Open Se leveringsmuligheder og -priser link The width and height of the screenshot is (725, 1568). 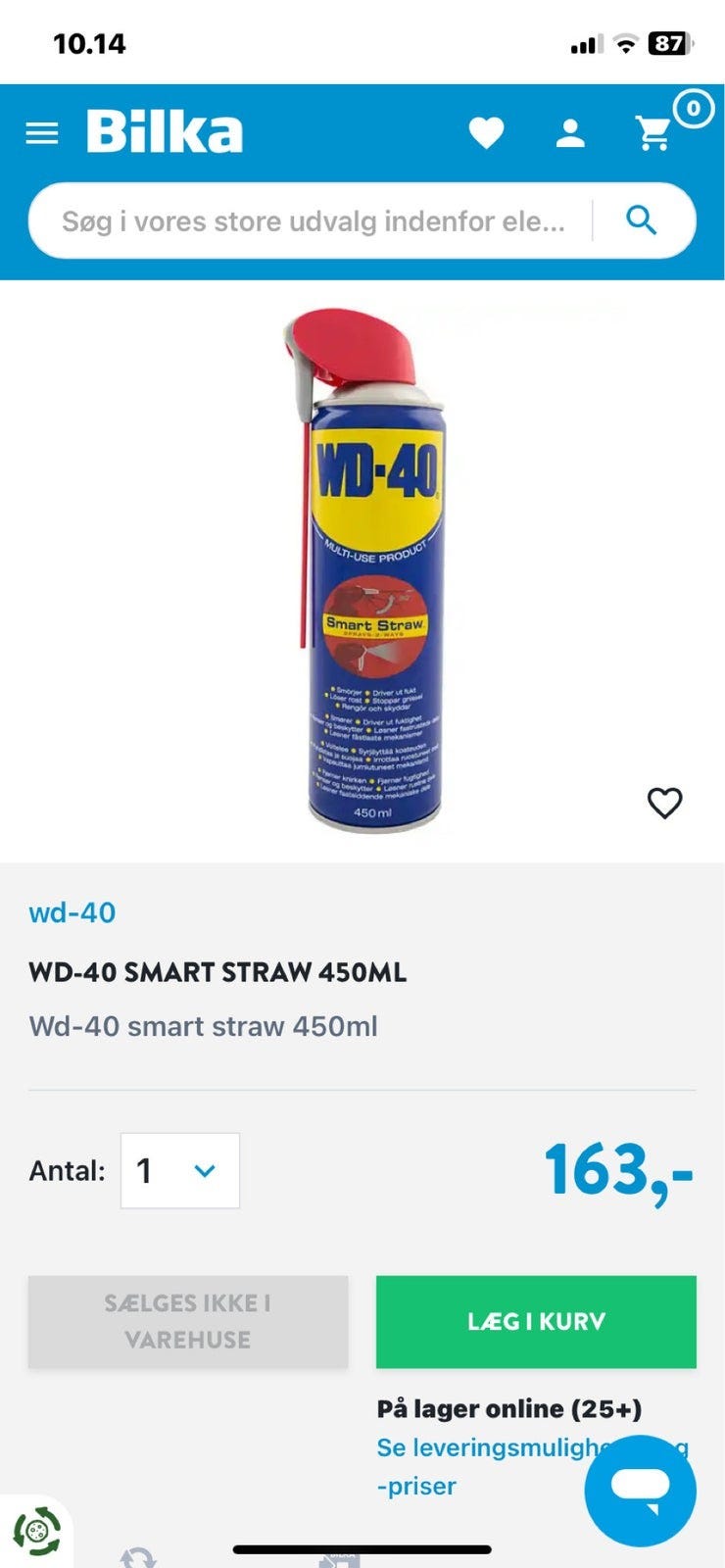click(x=533, y=1466)
